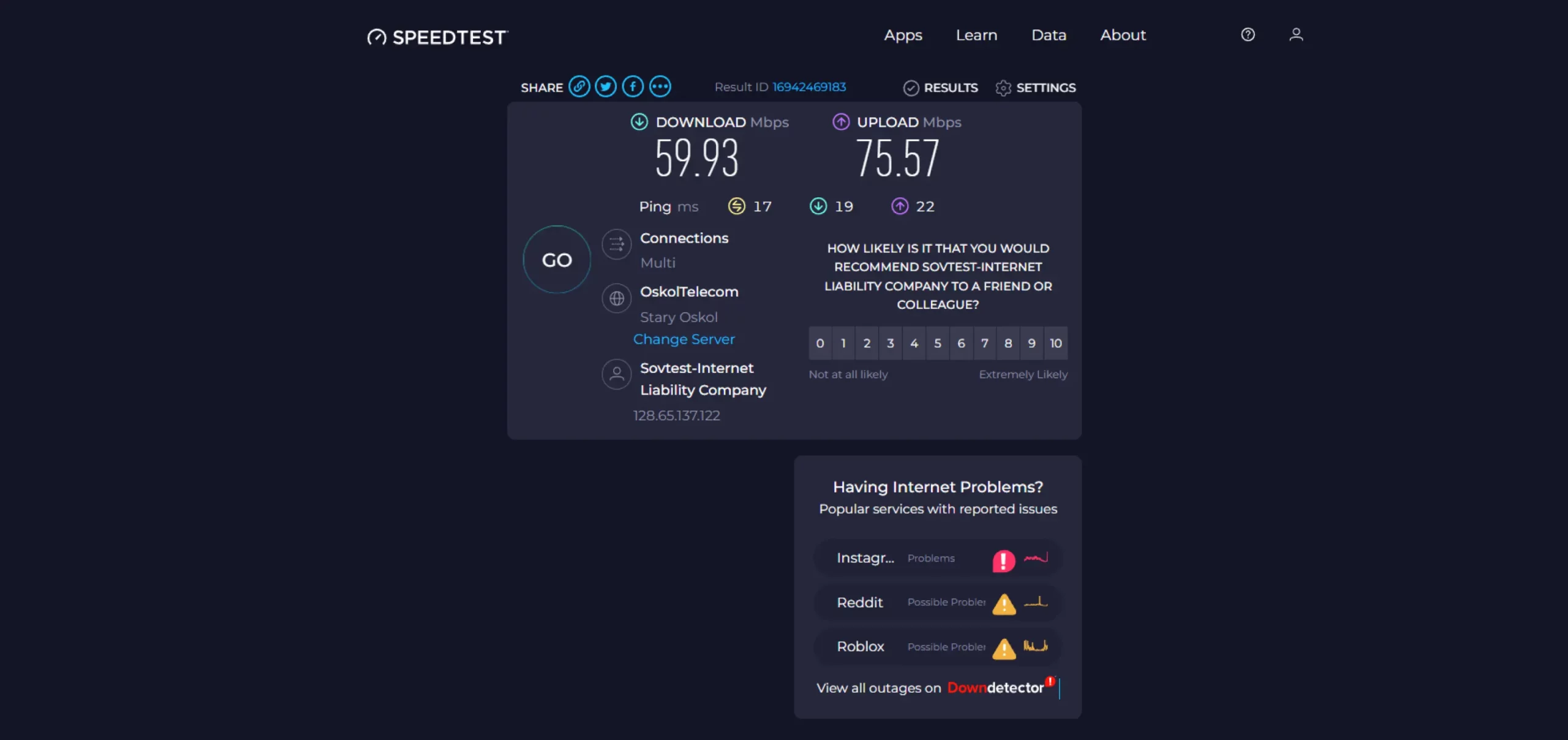Open Result ID 16942469183 link

pyautogui.click(x=809, y=87)
